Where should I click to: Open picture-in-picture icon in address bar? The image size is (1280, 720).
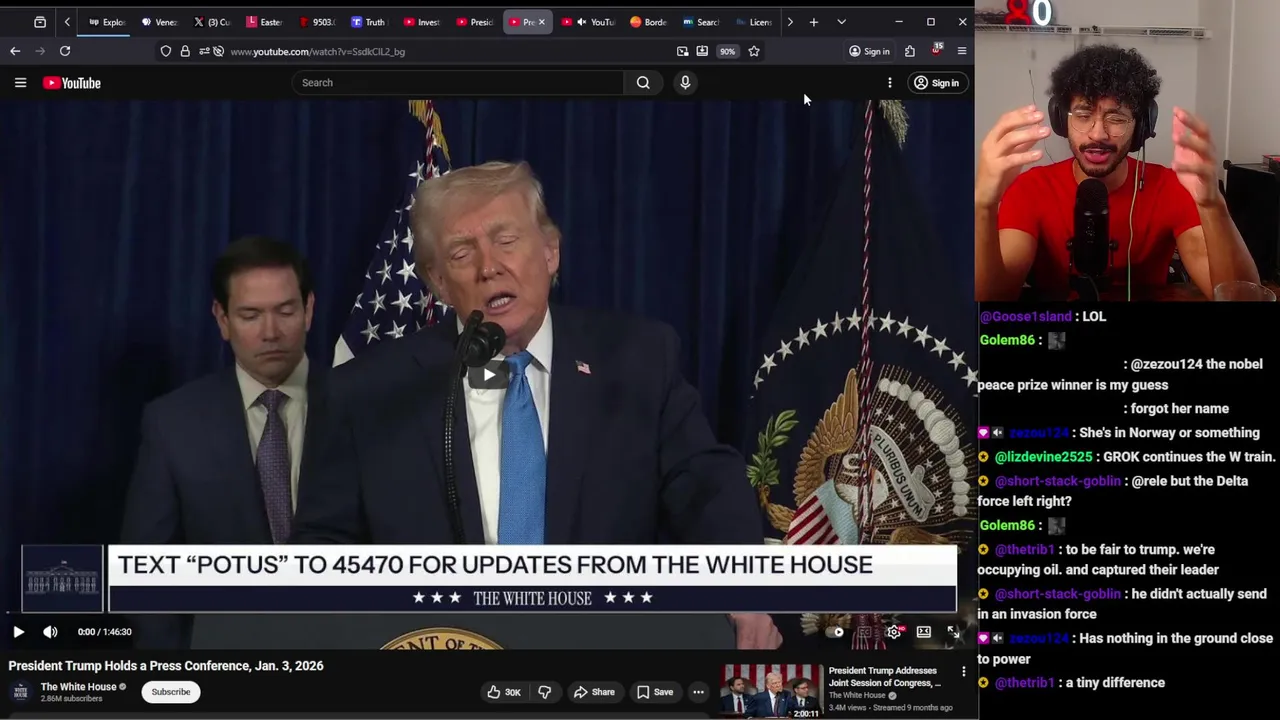pyautogui.click(x=682, y=51)
